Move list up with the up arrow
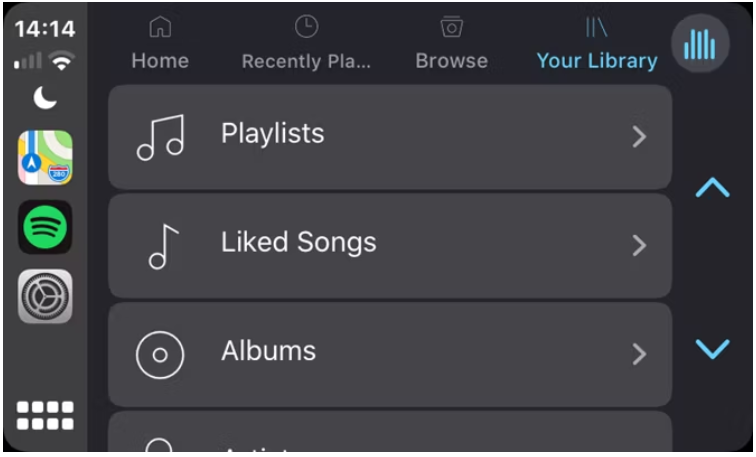This screenshot has width=756, height=457. 713,188
